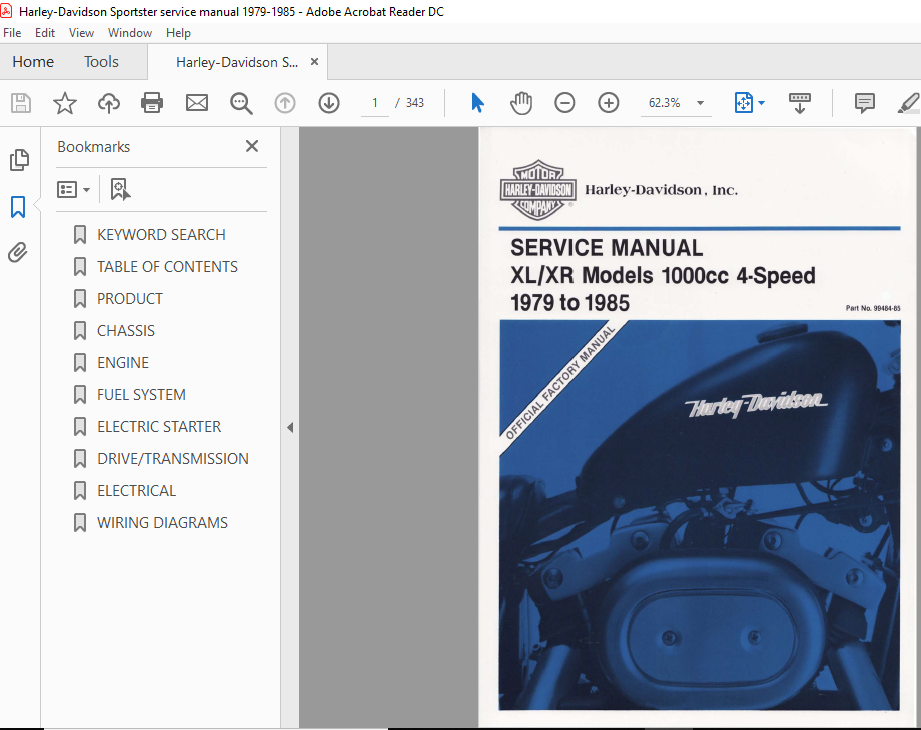Select the Harley-Davidson S... document tab
The width and height of the screenshot is (921, 730).
(x=237, y=62)
